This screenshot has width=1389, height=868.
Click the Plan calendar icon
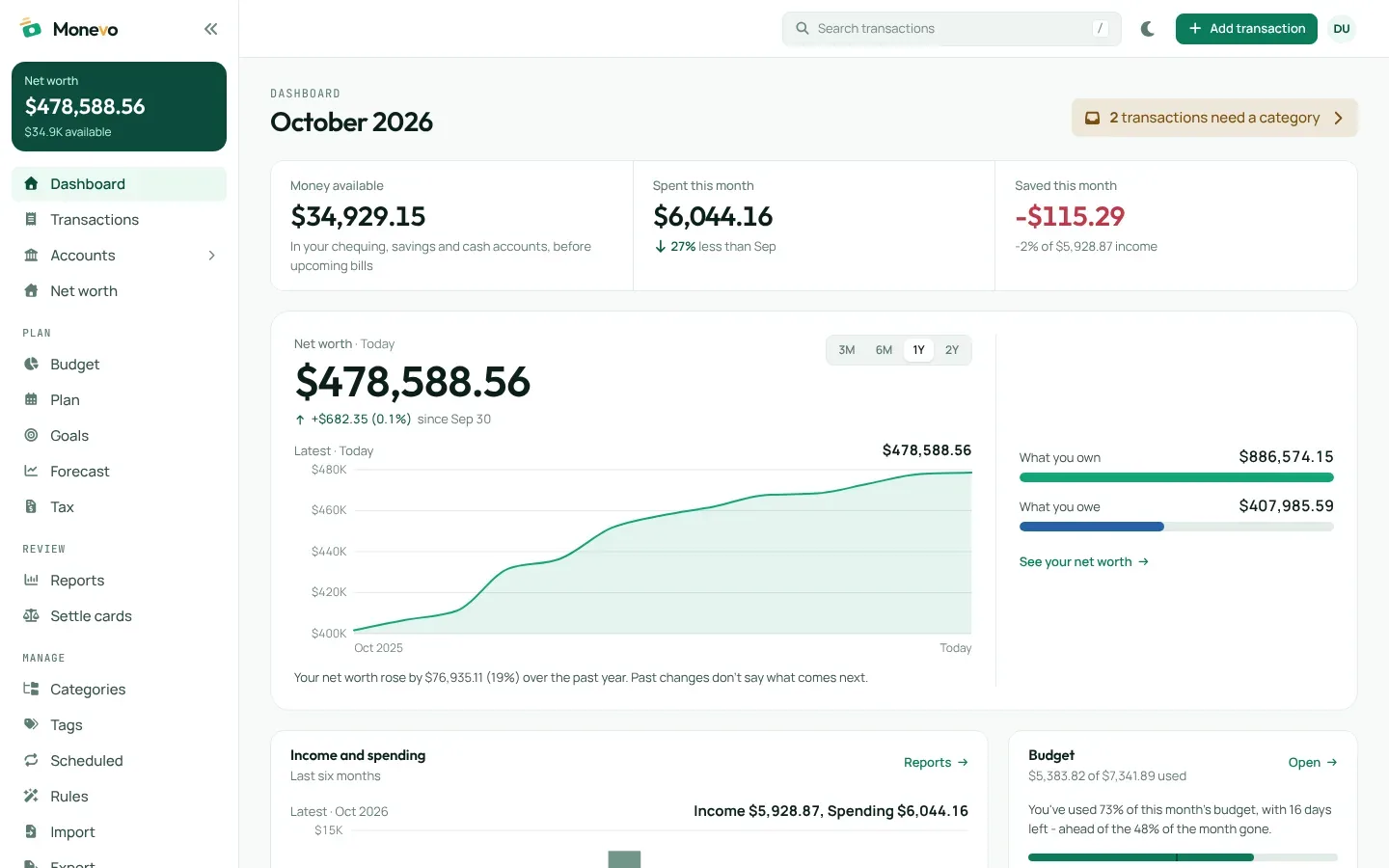pyautogui.click(x=31, y=400)
